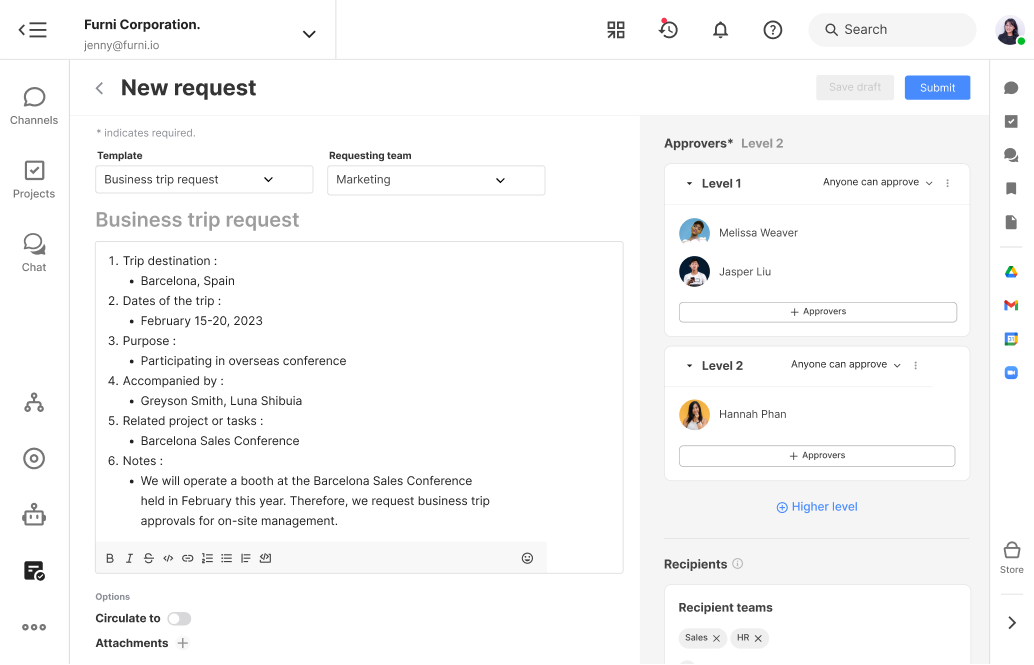The image size is (1034, 665).
Task: Open the notifications bell
Action: tap(720, 30)
